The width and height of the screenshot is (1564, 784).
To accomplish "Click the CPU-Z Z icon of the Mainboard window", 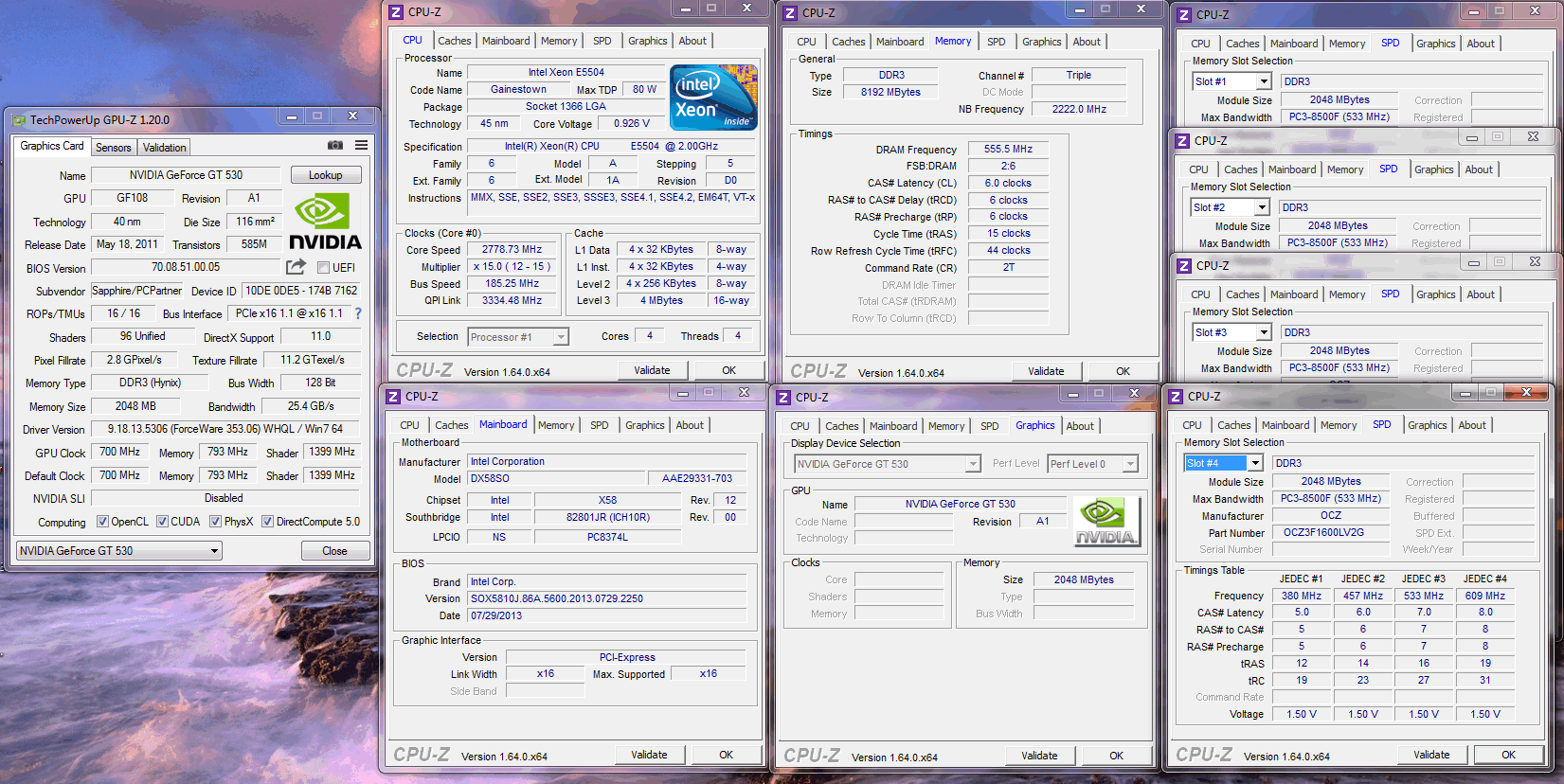I will (x=393, y=397).
